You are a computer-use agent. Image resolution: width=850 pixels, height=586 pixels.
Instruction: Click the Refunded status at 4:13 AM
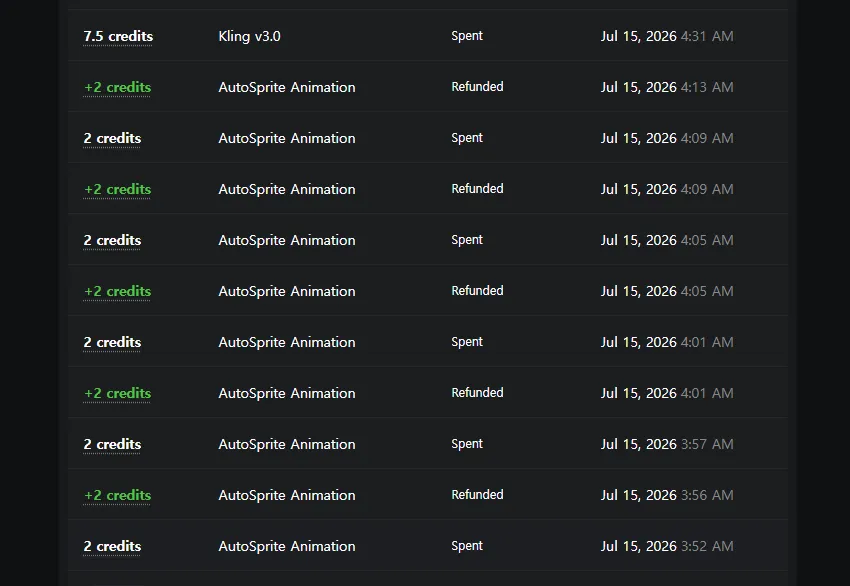(x=477, y=87)
